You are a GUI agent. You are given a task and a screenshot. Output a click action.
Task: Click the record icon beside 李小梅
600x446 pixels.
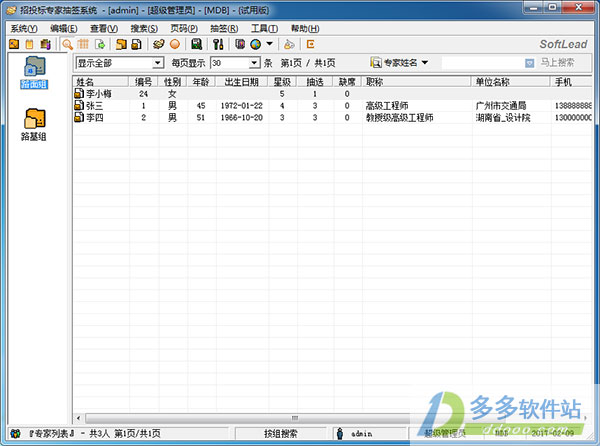(x=79, y=93)
